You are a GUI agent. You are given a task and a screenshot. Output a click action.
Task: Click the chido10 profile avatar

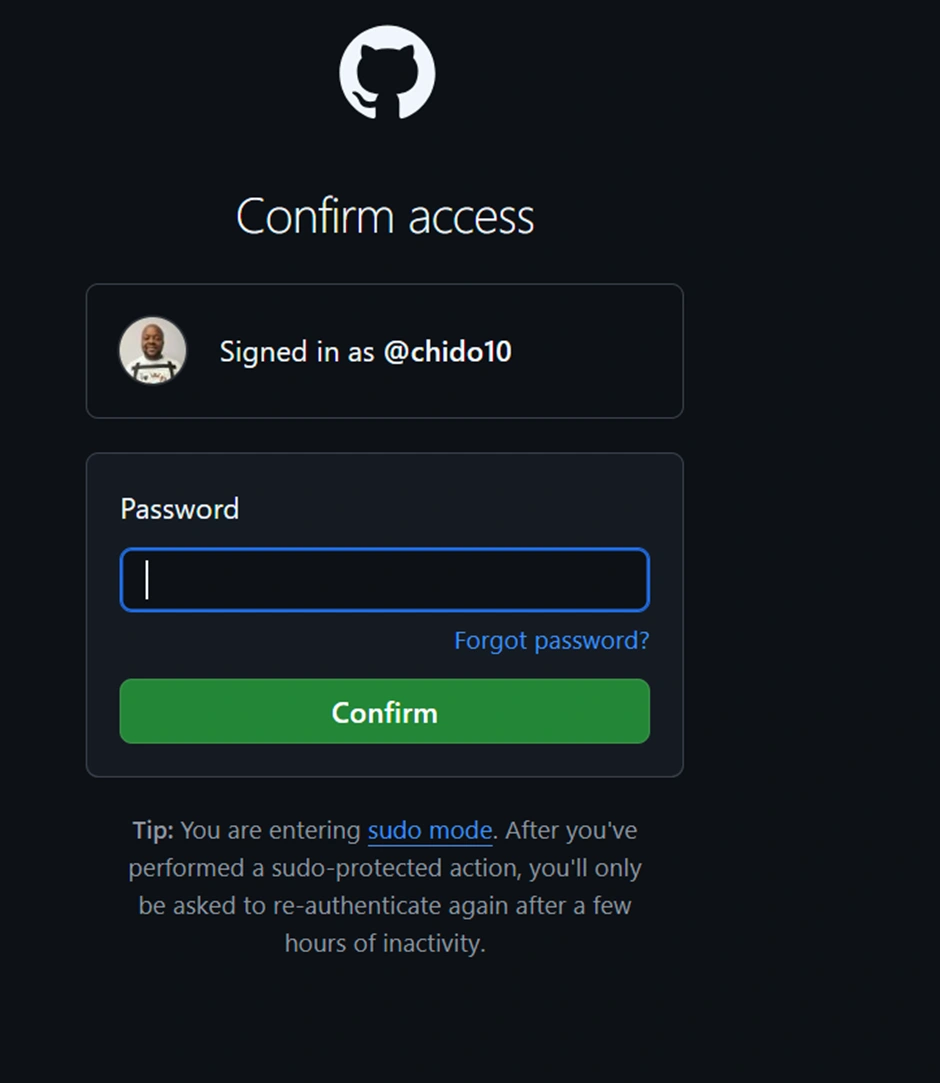point(153,351)
